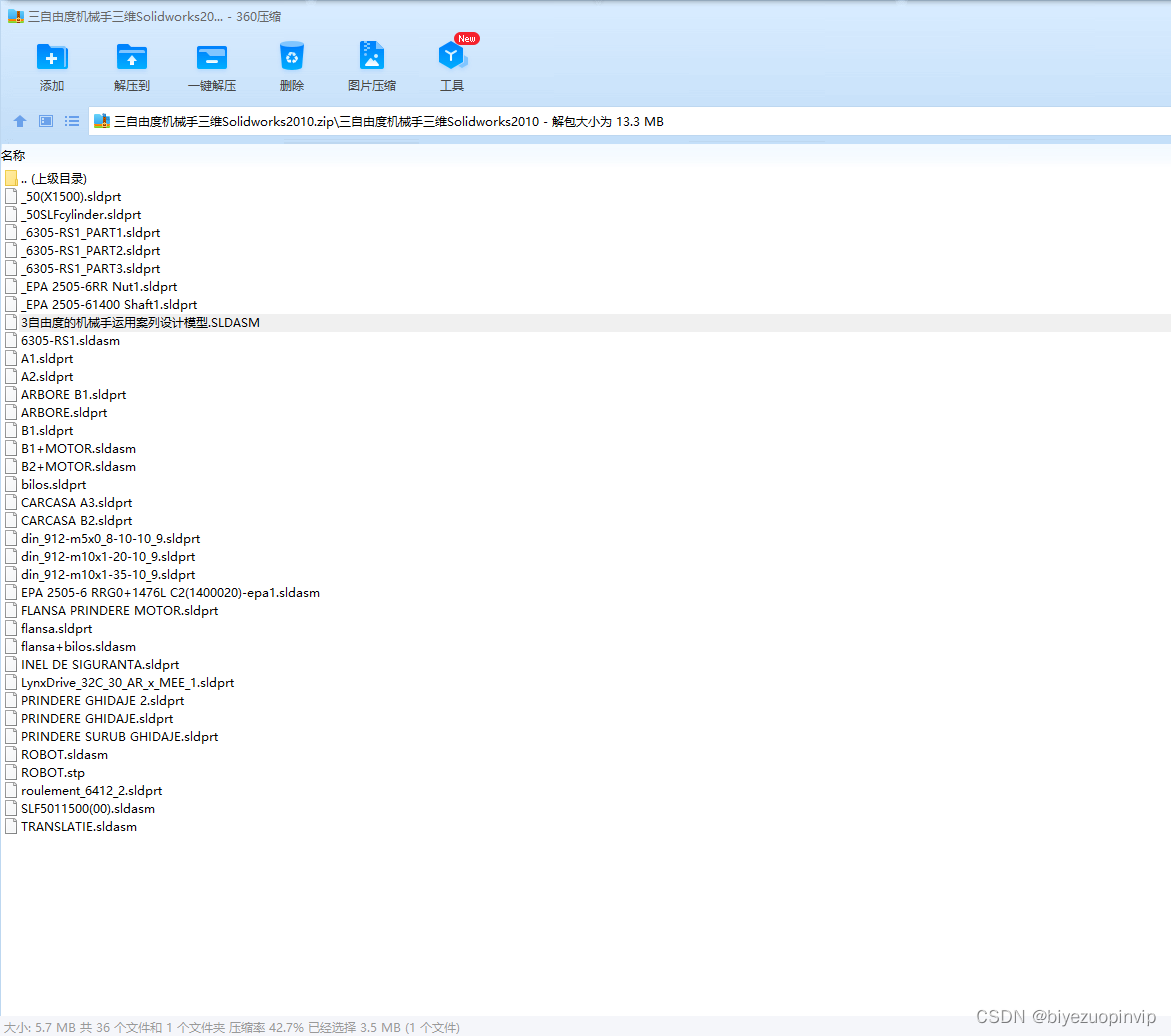The image size is (1171, 1036).
Task: Select B2+MOTOR.sldasm
Action: tap(78, 467)
